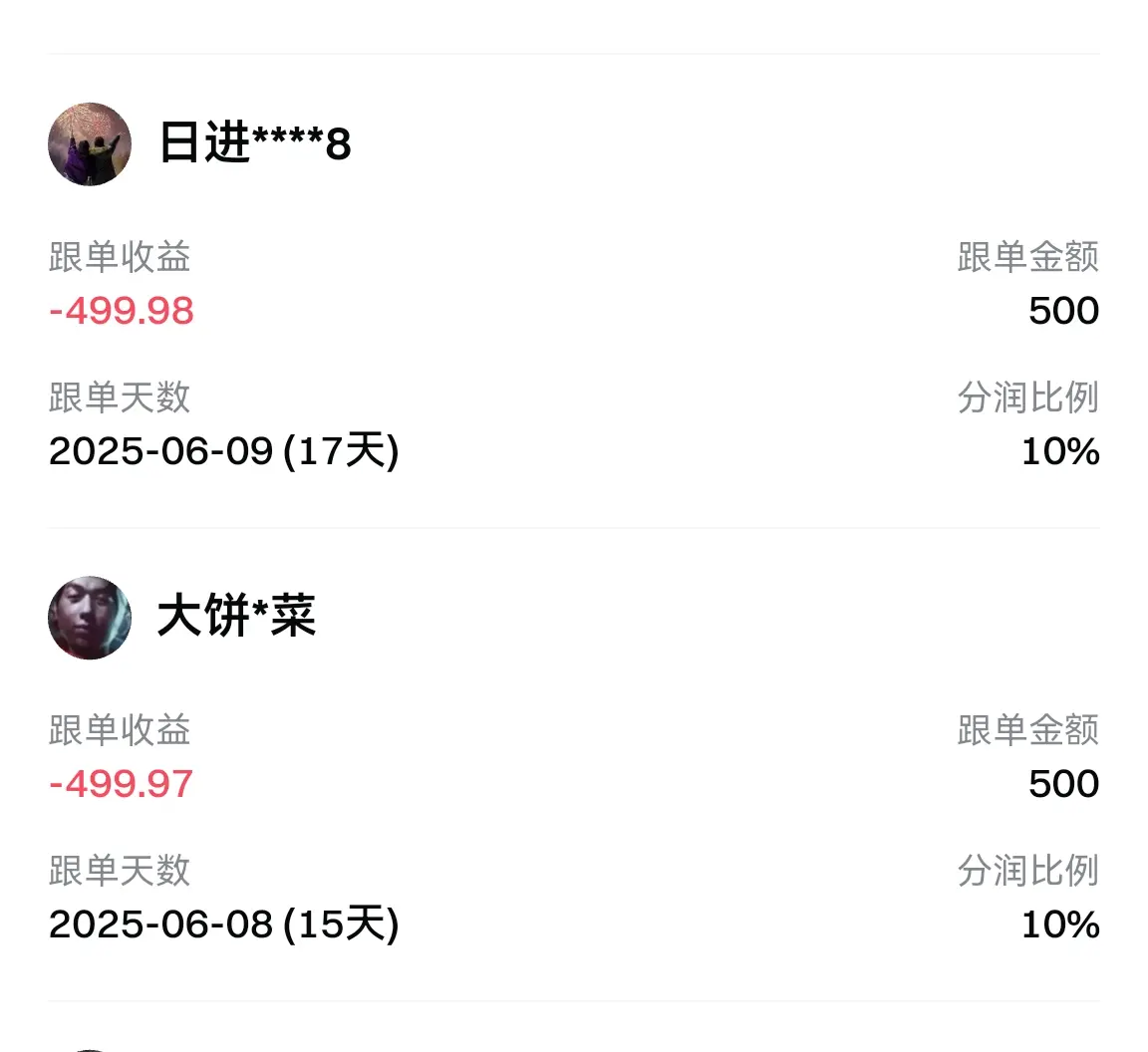This screenshot has height=1052, width=1148.
Task: Select the date 2025-06-09 (17天)
Action: coord(224,451)
